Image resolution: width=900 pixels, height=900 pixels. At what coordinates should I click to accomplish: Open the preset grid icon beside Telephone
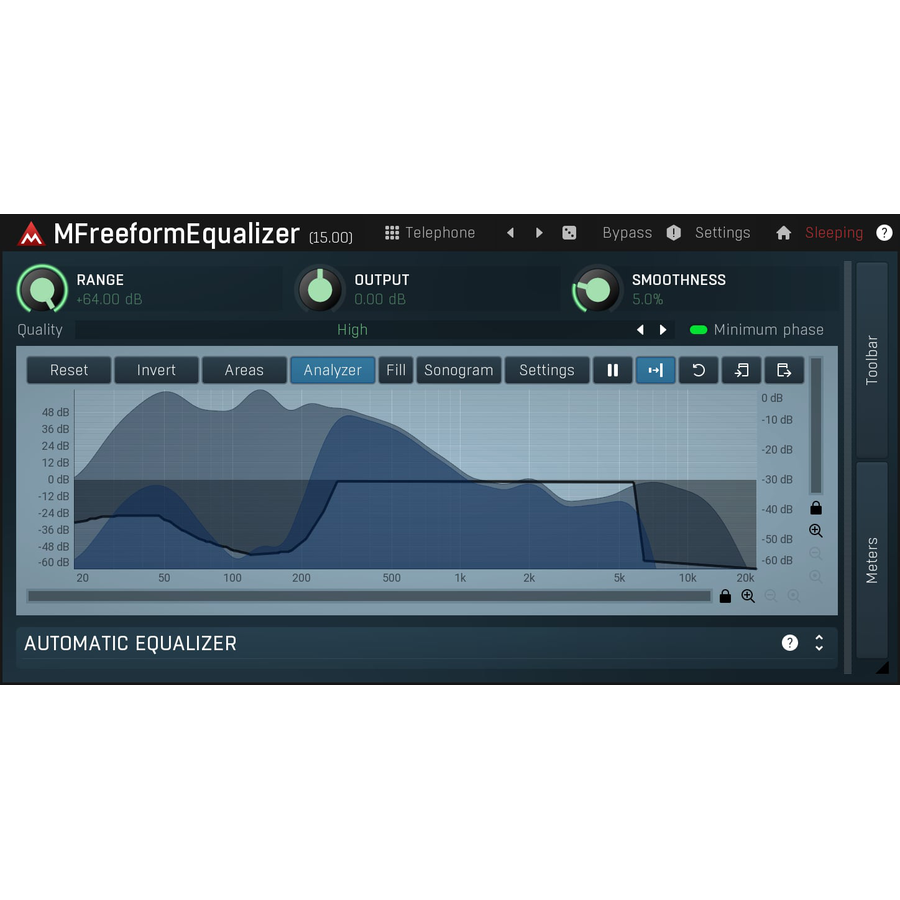pyautogui.click(x=392, y=232)
